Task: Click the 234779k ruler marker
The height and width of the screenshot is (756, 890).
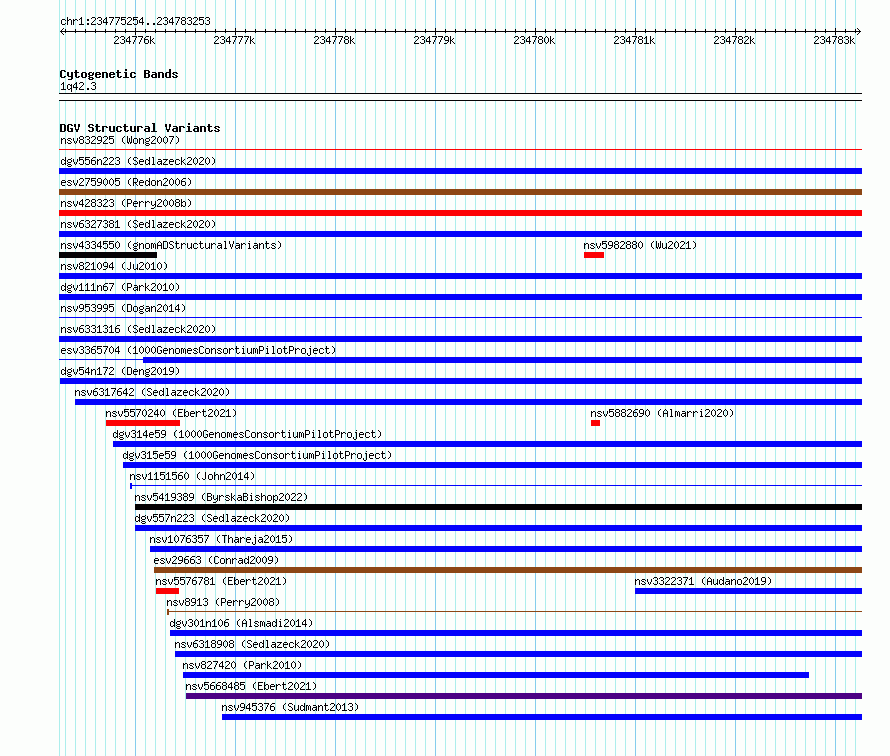Action: [x=434, y=40]
